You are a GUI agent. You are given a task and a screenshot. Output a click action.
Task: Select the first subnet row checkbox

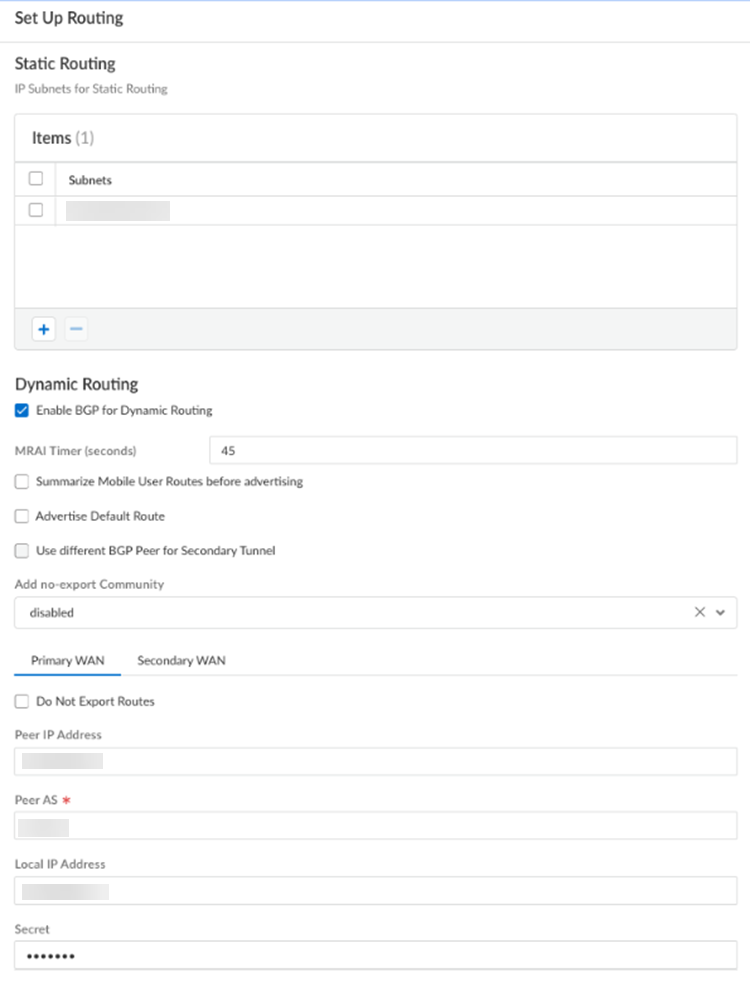36,210
